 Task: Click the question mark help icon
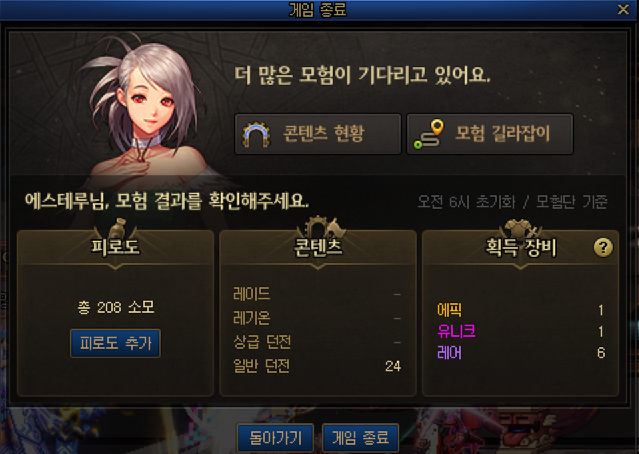[x=603, y=247]
